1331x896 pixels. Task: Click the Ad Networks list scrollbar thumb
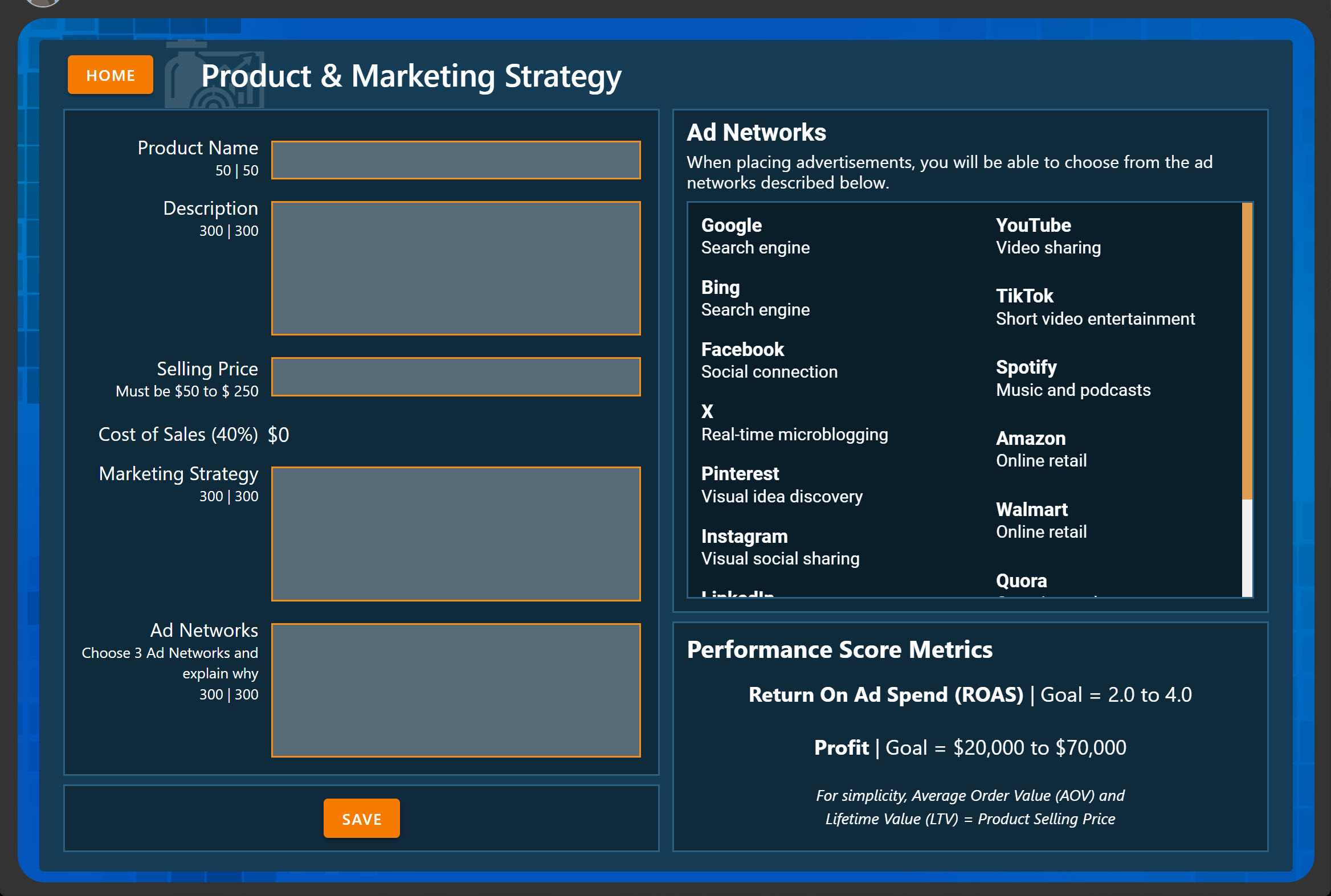(x=1247, y=351)
